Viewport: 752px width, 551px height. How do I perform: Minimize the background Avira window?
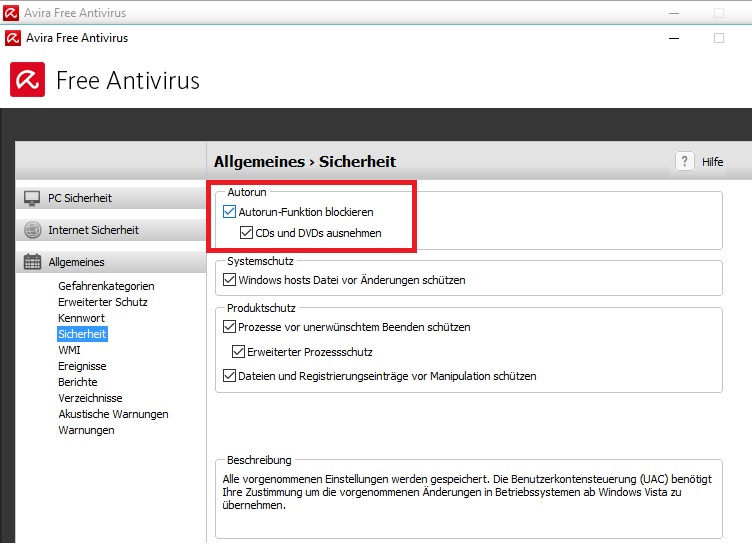[x=674, y=13]
